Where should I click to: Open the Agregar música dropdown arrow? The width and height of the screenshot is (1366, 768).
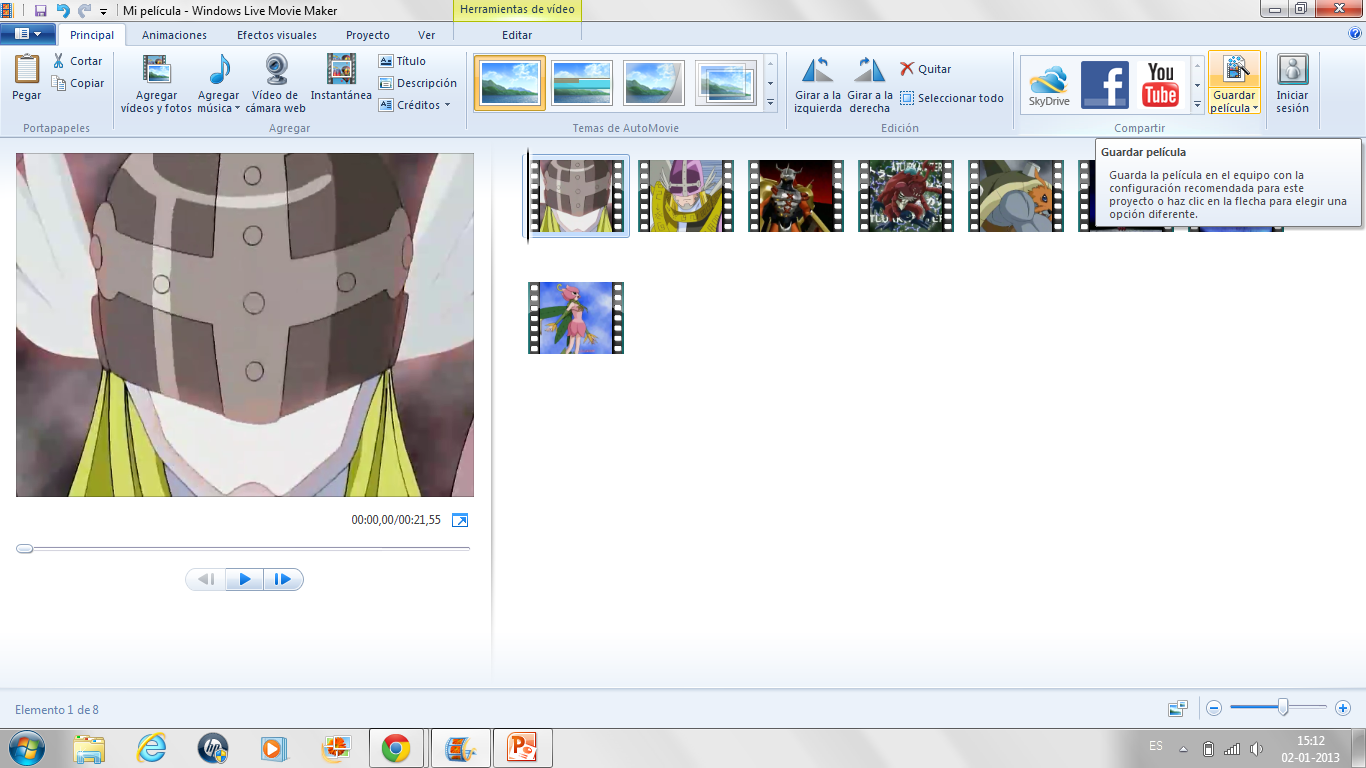(237, 109)
